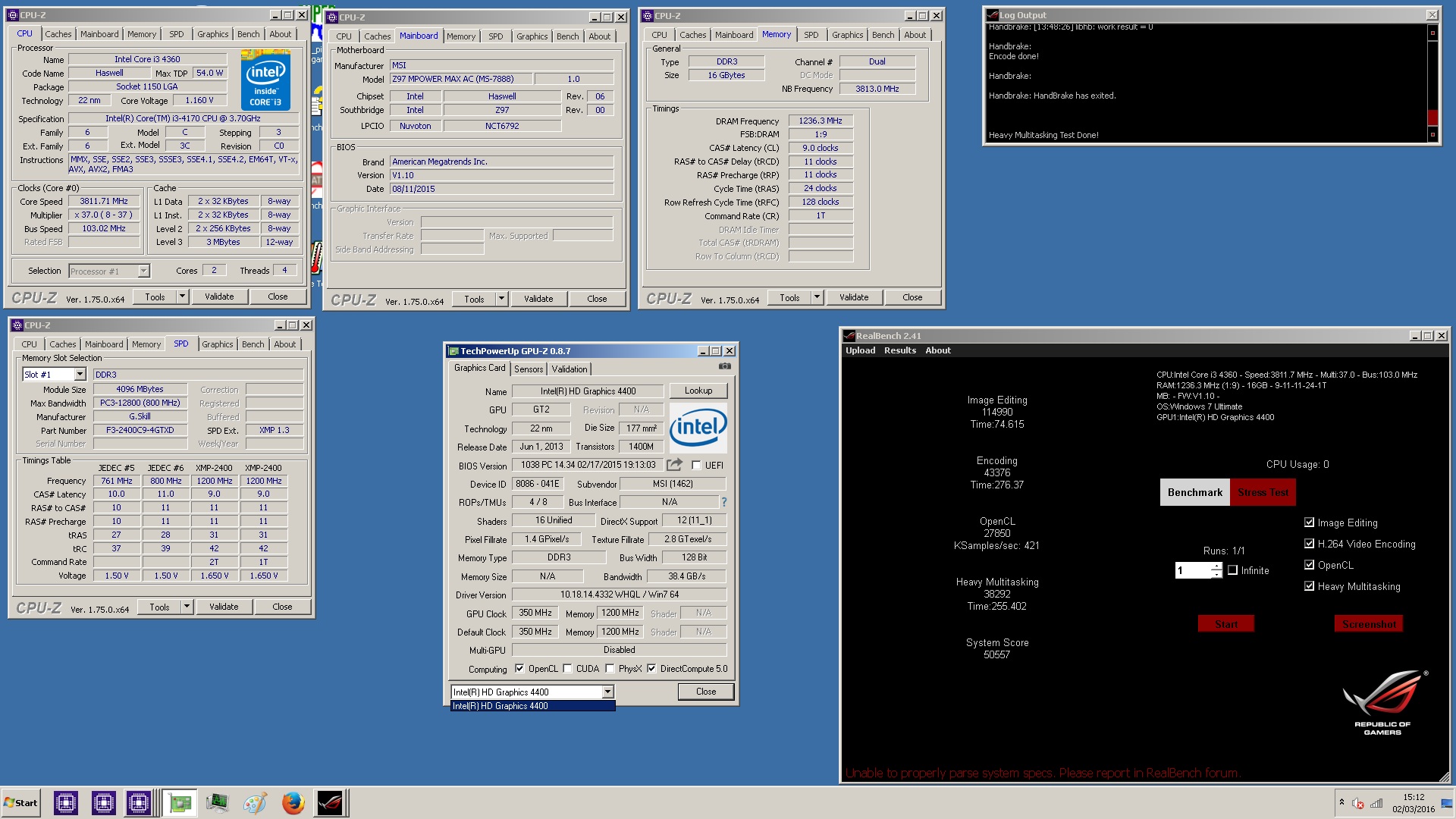This screenshot has width=1456, height=819.
Task: Open Caches tab in the CPU tab window
Action: pos(58,34)
